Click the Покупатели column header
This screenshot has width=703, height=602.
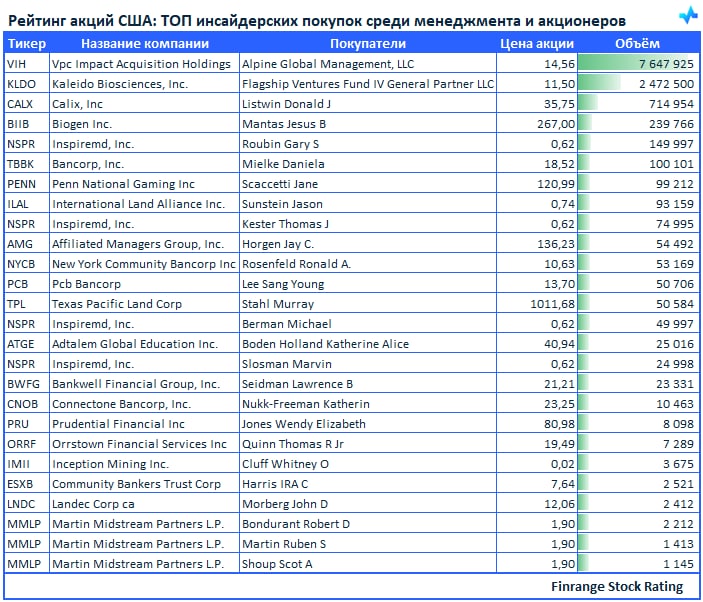point(368,43)
